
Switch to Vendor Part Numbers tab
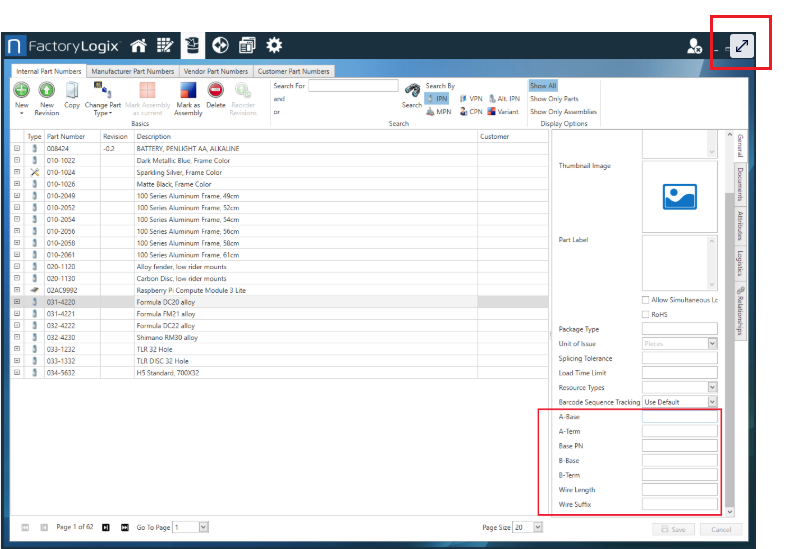216,71
